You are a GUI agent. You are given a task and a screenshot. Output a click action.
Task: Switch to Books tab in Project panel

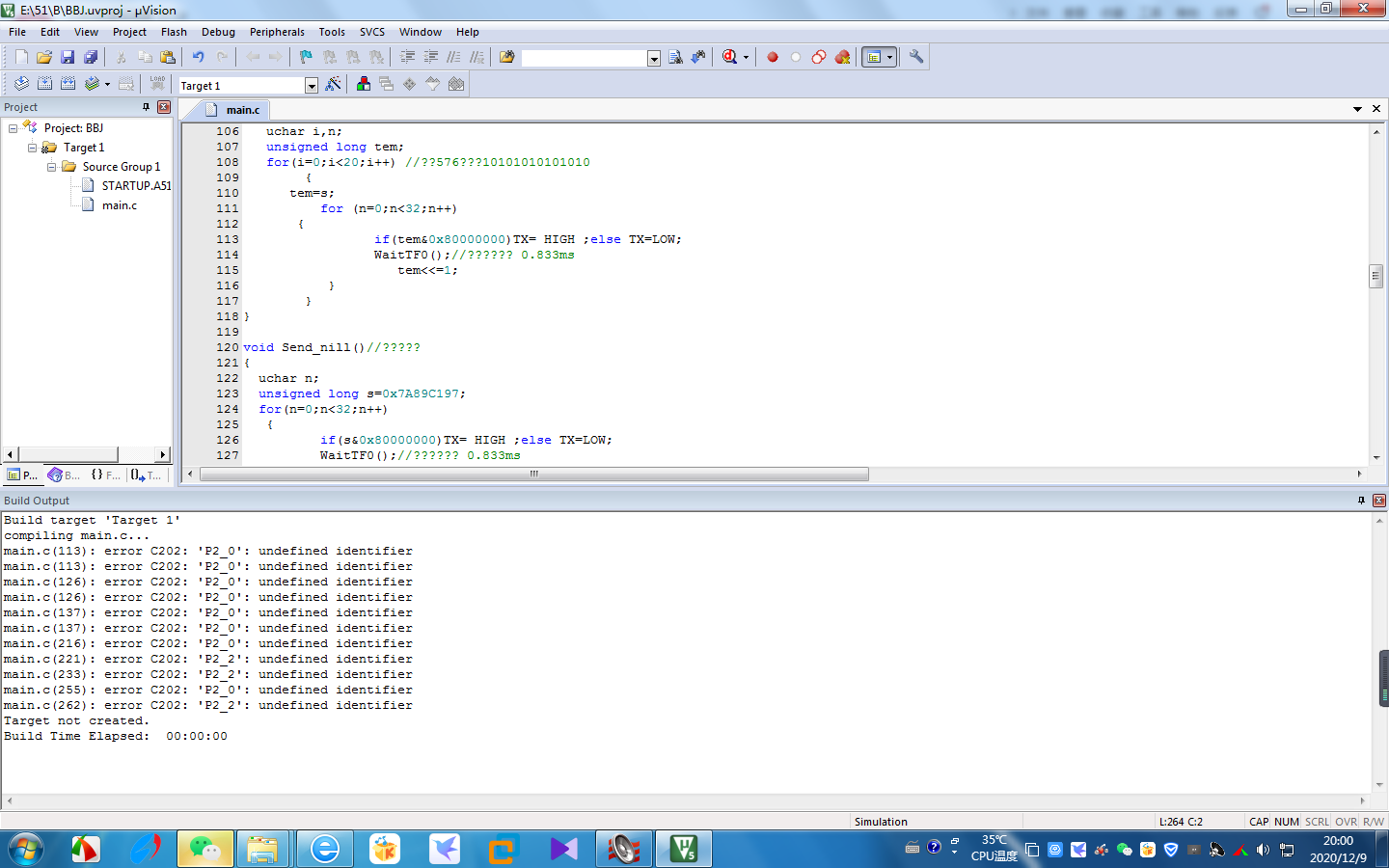65,475
